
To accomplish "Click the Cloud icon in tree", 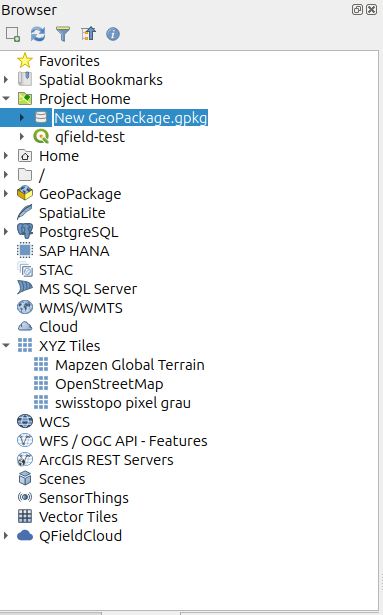I will pyautogui.click(x=25, y=326).
